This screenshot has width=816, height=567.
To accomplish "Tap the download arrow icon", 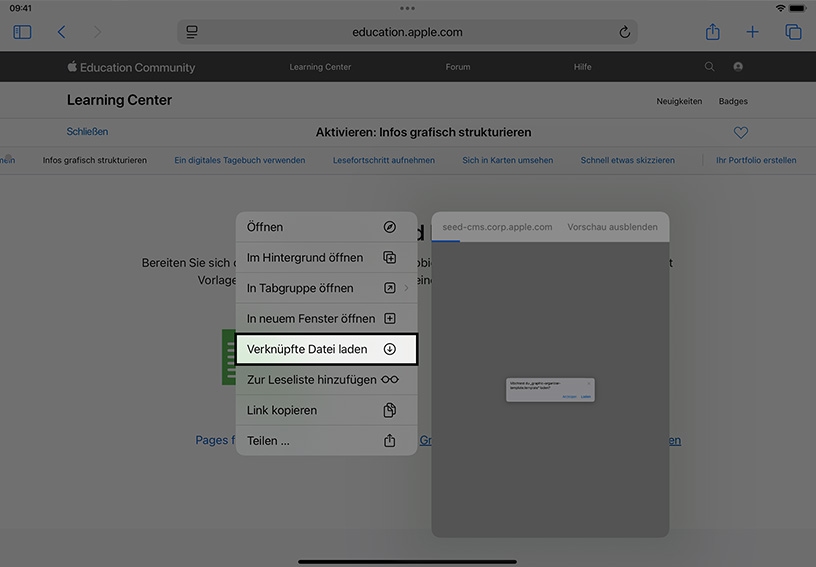I will click(390, 349).
